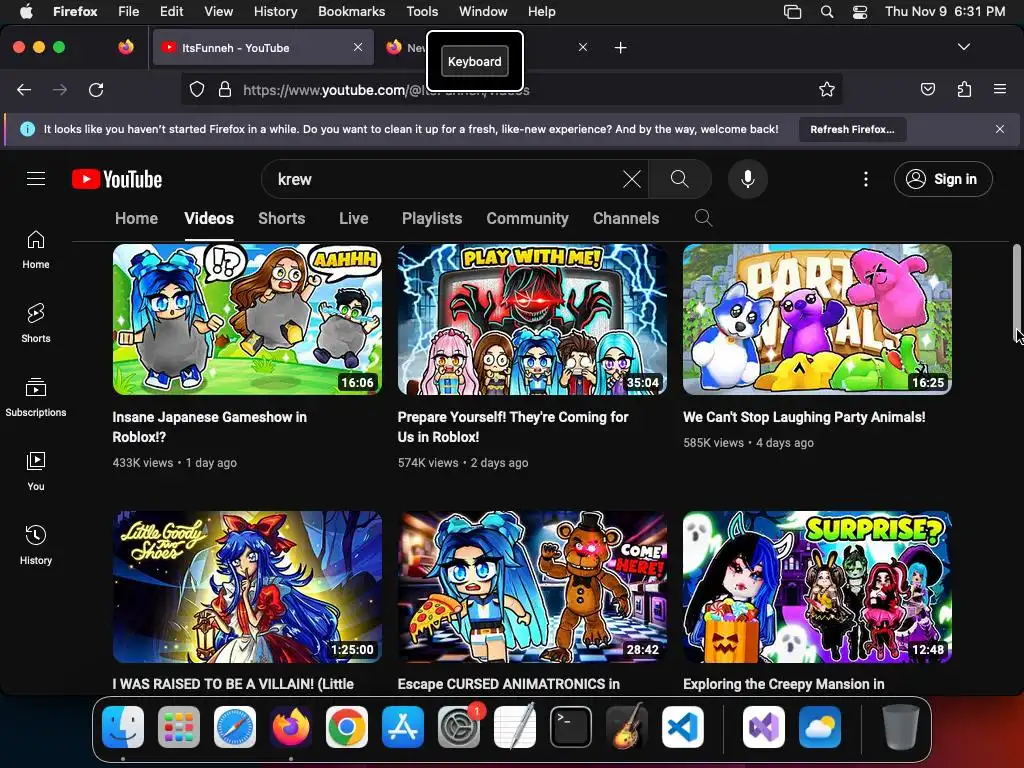Image resolution: width=1024 pixels, height=768 pixels.
Task: Open macOS Control Center
Action: 860,11
